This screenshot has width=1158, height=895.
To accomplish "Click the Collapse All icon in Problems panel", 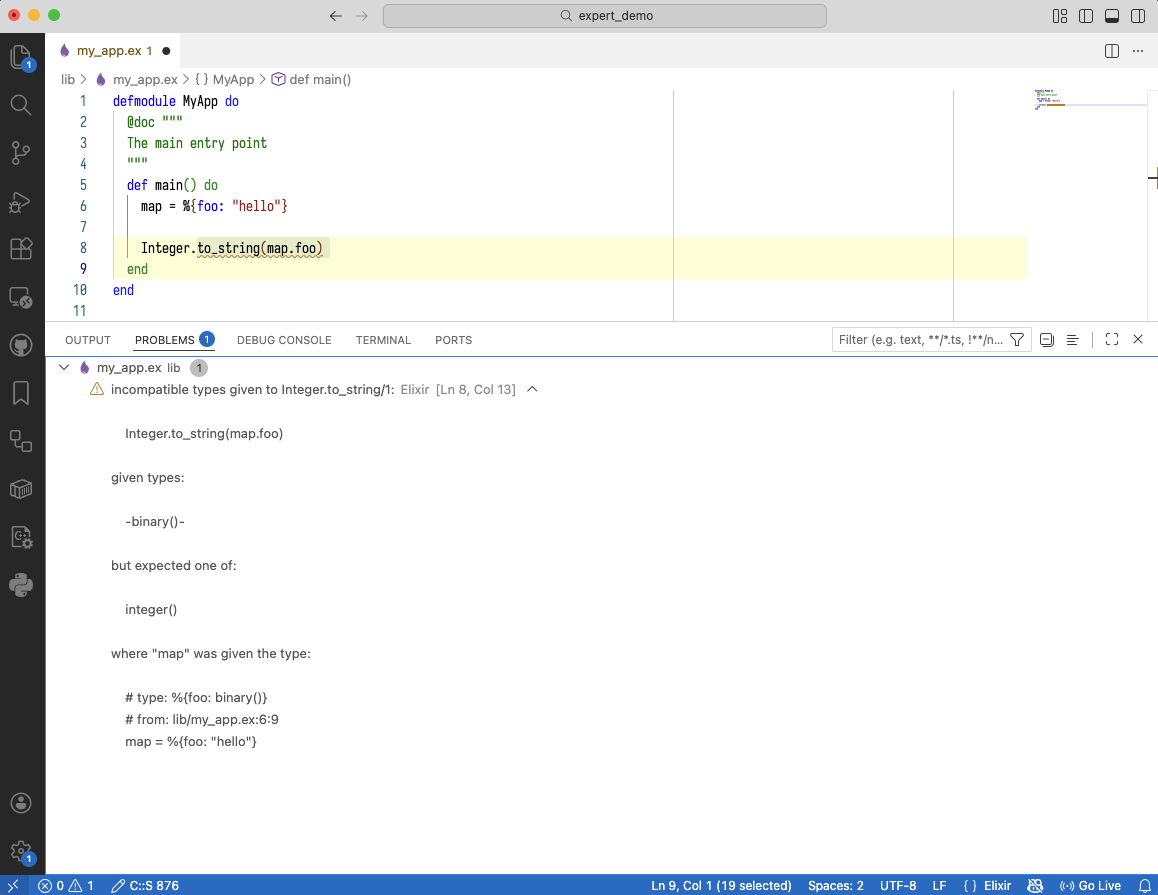I will (1046, 339).
